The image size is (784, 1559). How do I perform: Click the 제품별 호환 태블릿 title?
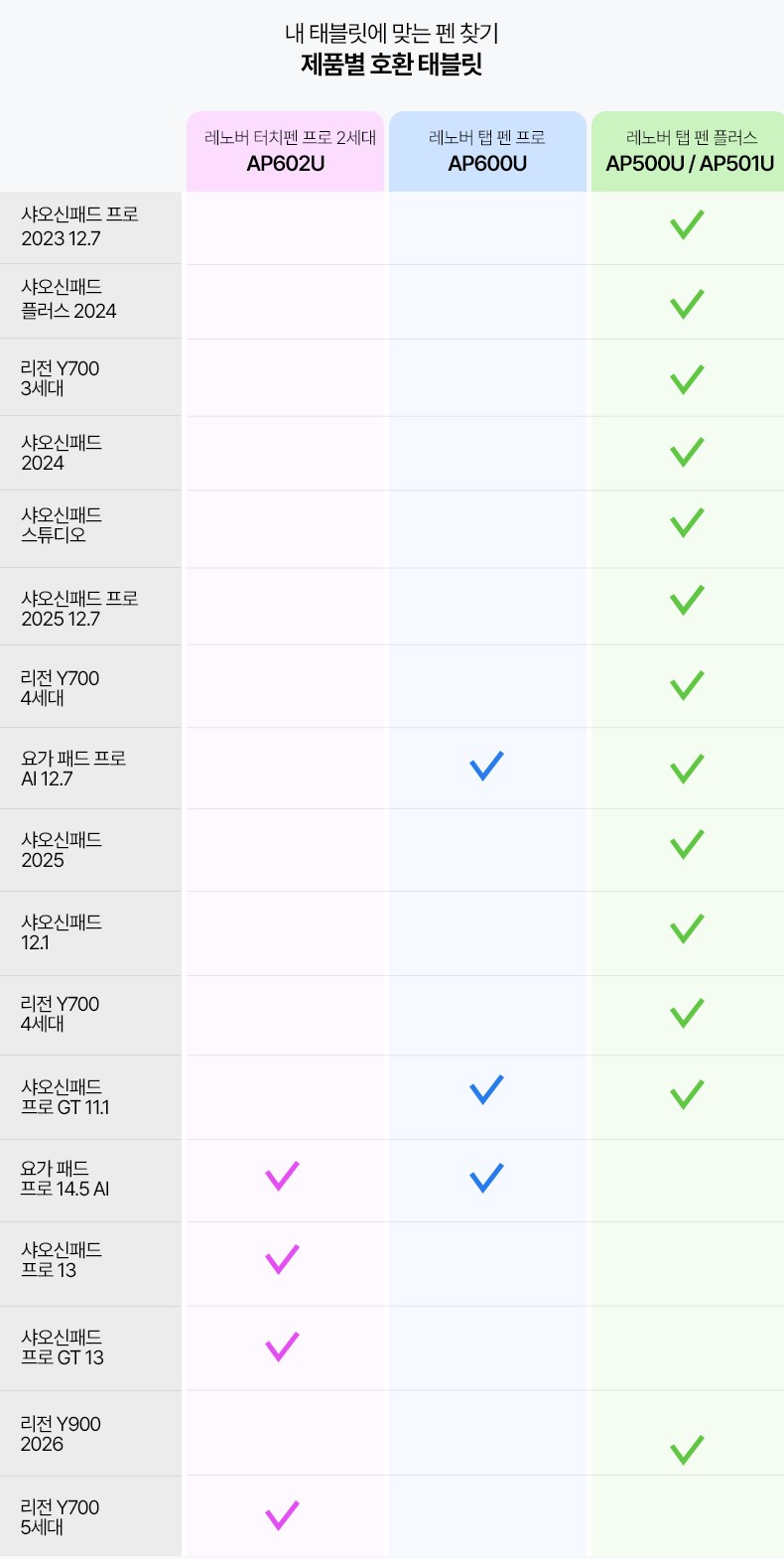point(392,66)
